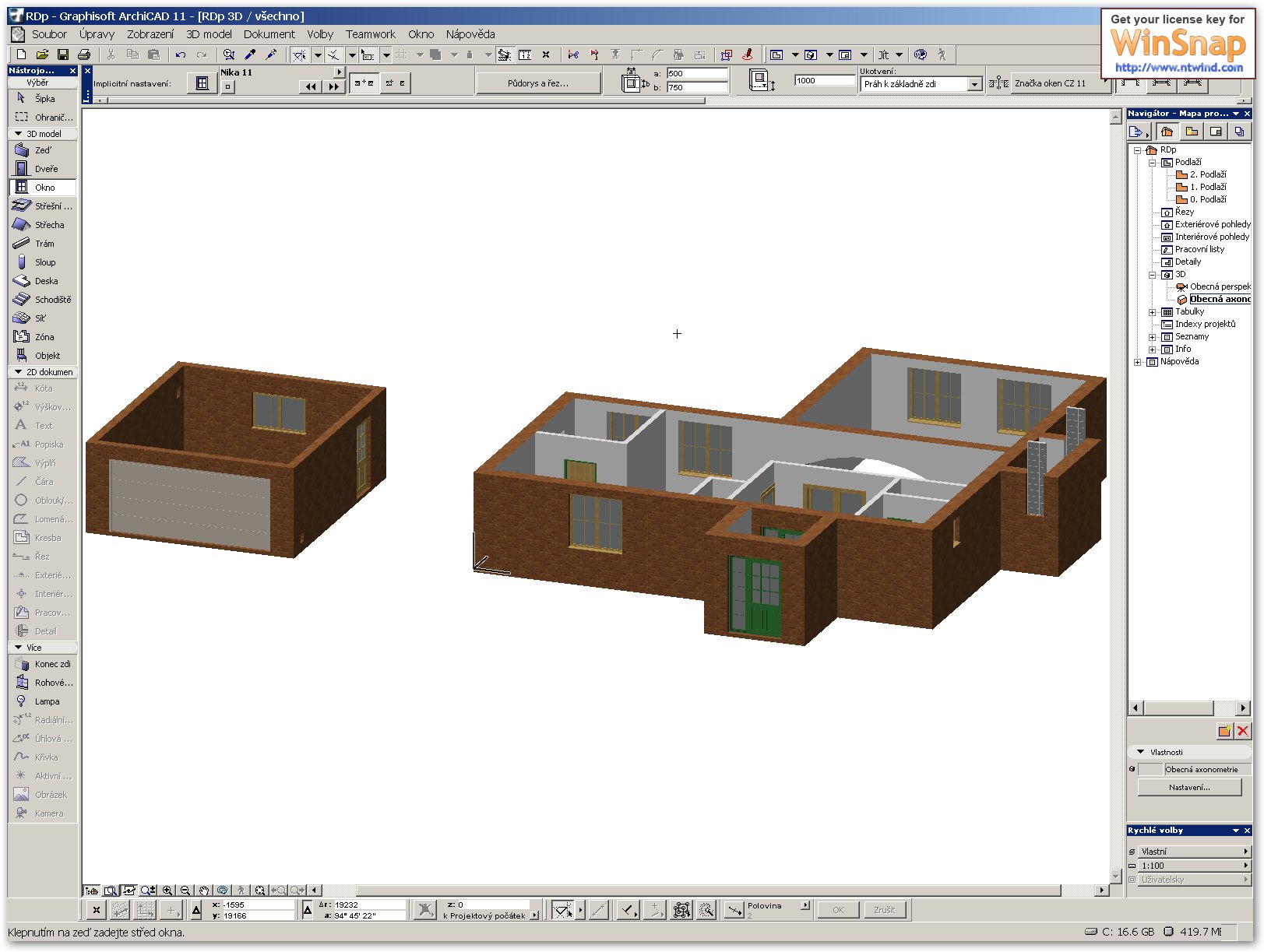Click the 3D orbit icon
This screenshot has height=952, width=1264.
click(223, 890)
